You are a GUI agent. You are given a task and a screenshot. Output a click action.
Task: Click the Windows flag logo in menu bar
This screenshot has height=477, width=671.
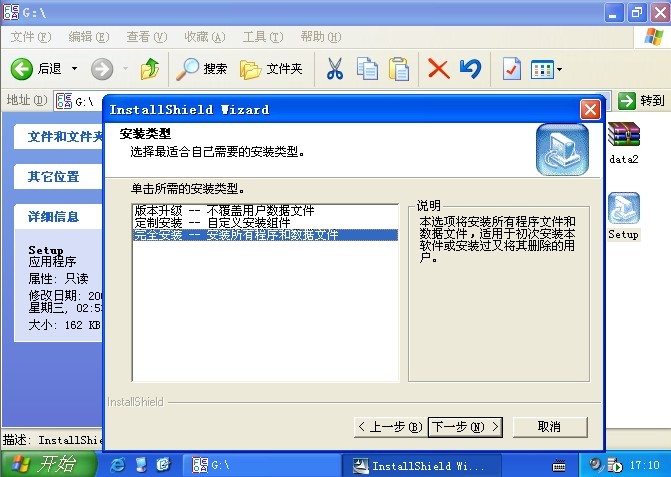[654, 37]
